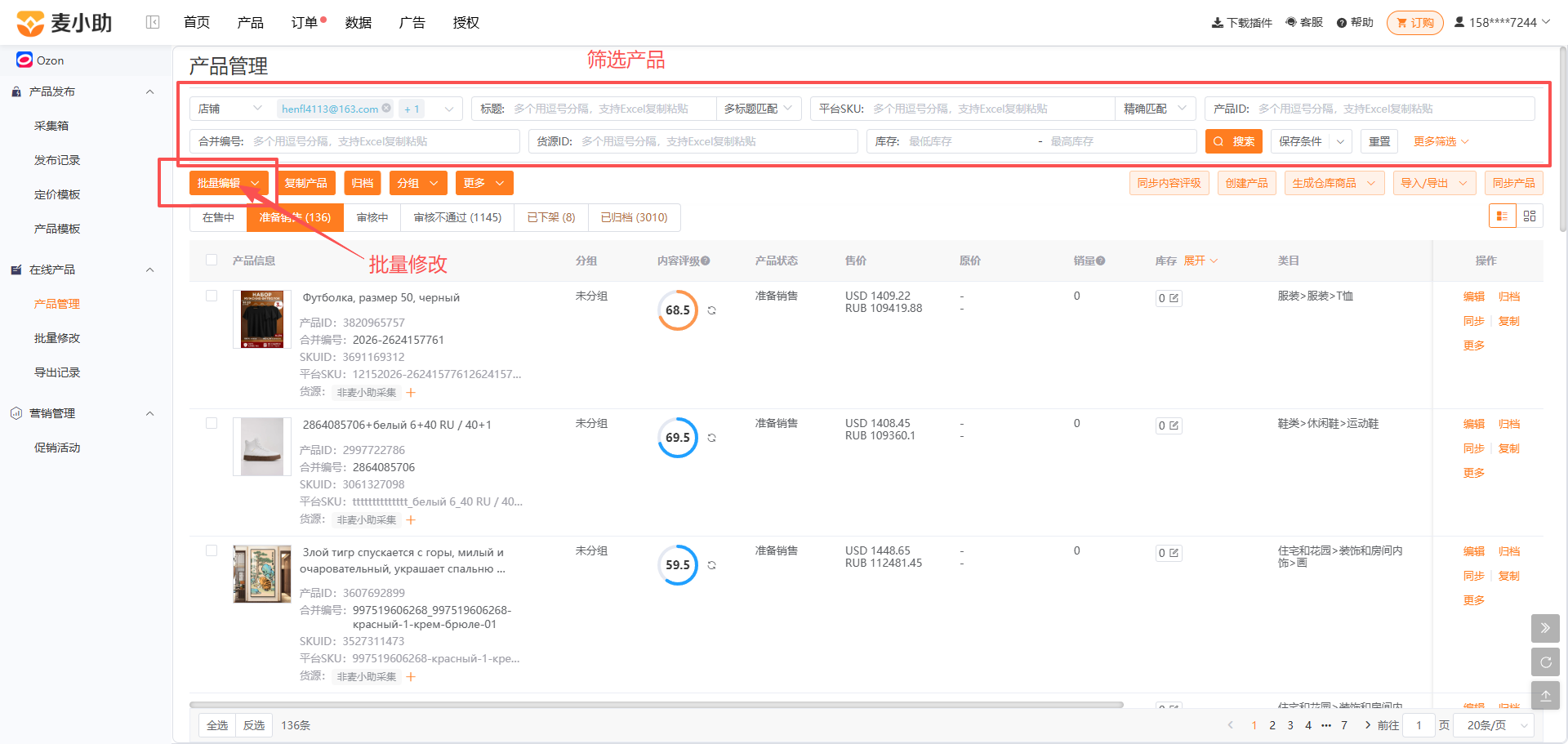Switch to grid view layout
This screenshot has width=1568, height=744.
point(1530,216)
